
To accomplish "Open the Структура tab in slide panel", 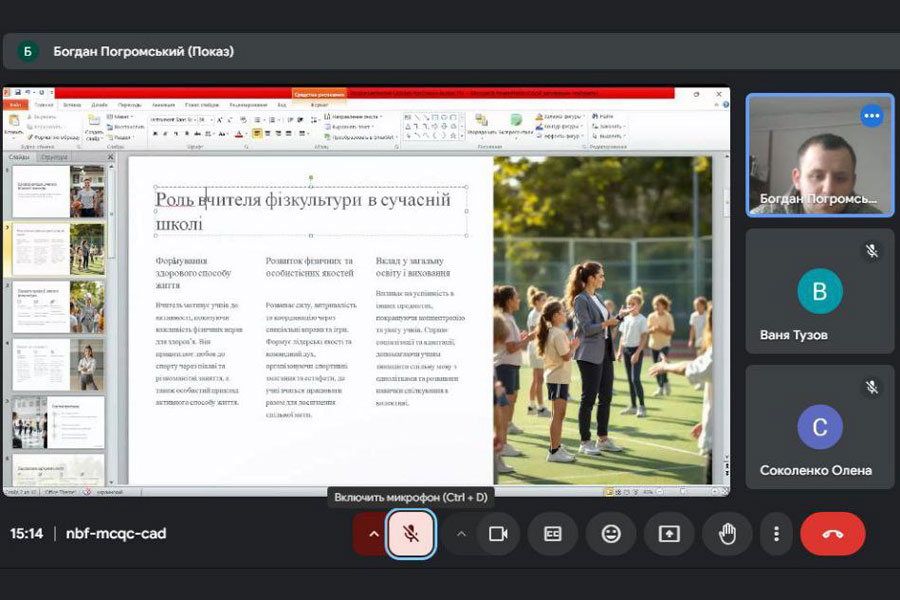I will [x=55, y=157].
